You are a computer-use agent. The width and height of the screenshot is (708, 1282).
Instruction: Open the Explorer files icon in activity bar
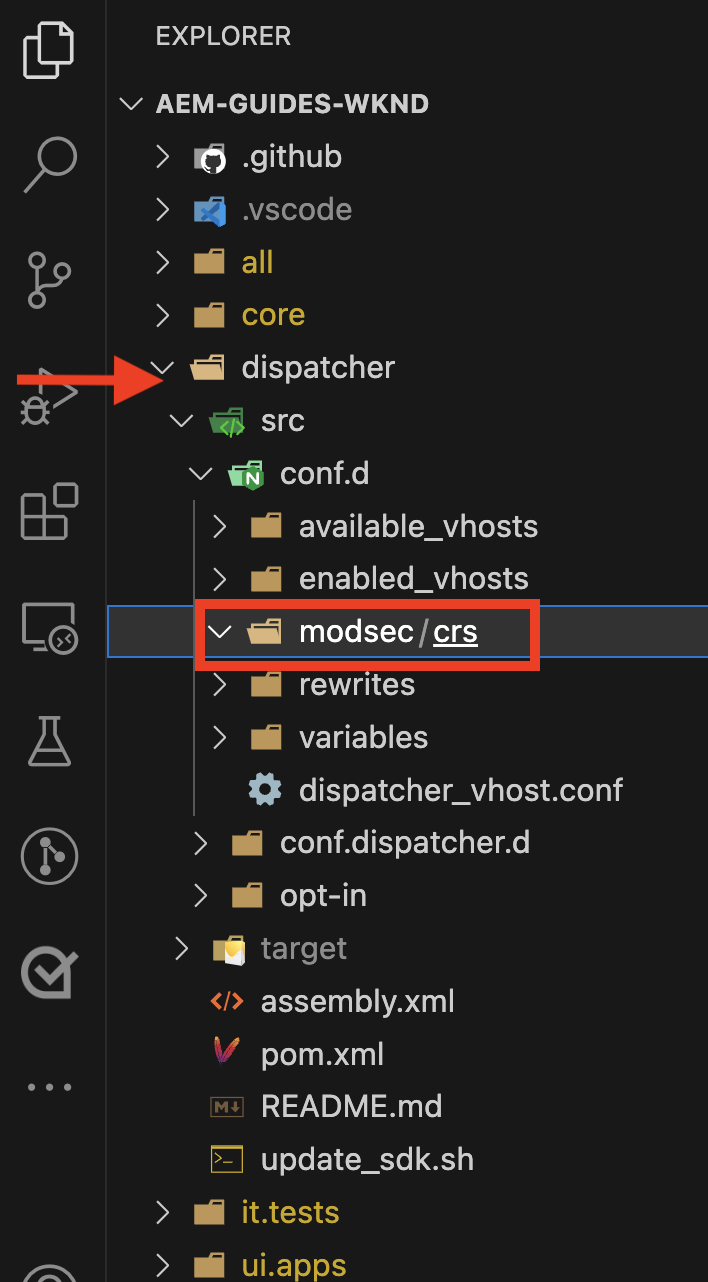(49, 50)
